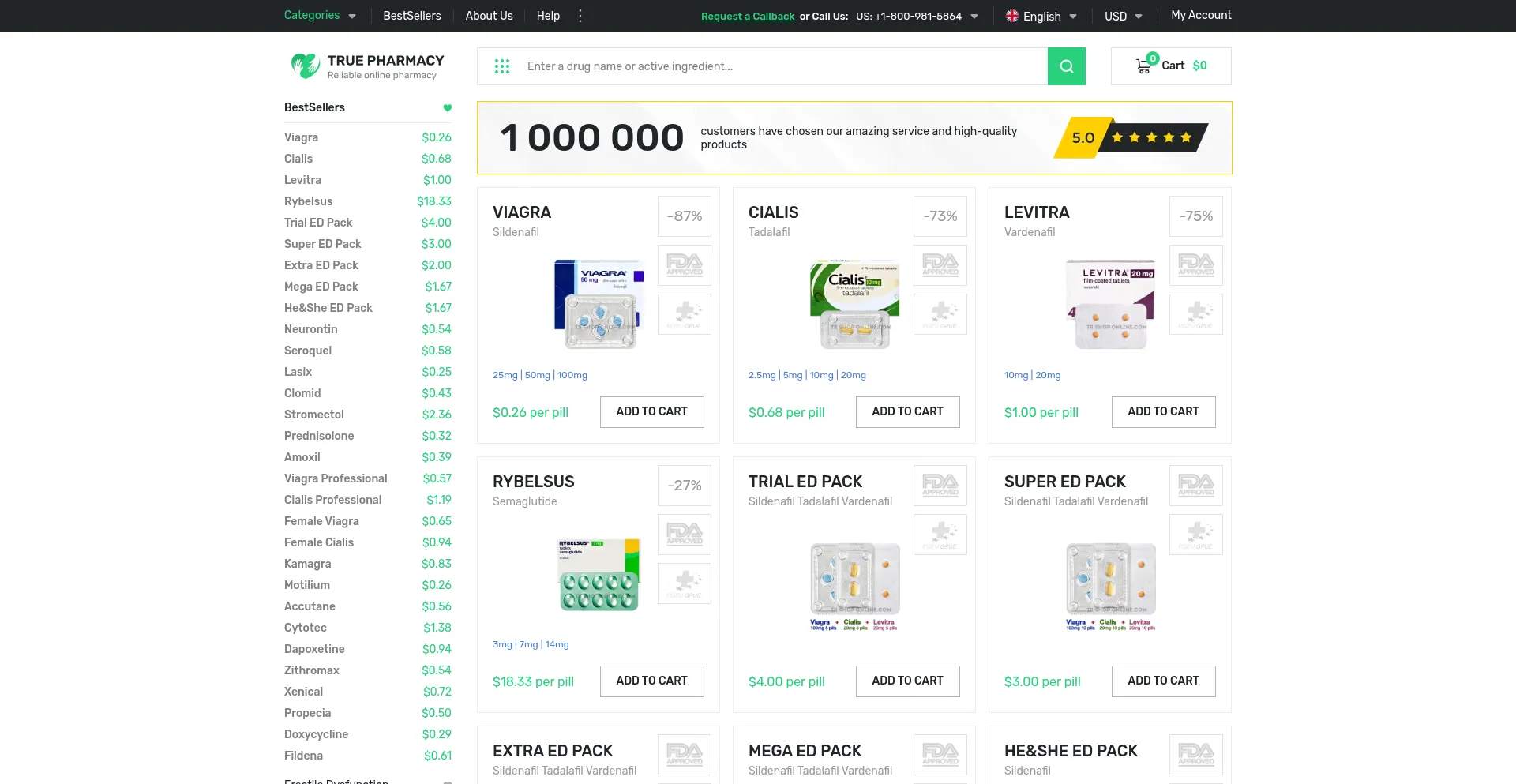Add Viagra to cart
This screenshot has width=1516, height=784.
pyautogui.click(x=651, y=412)
